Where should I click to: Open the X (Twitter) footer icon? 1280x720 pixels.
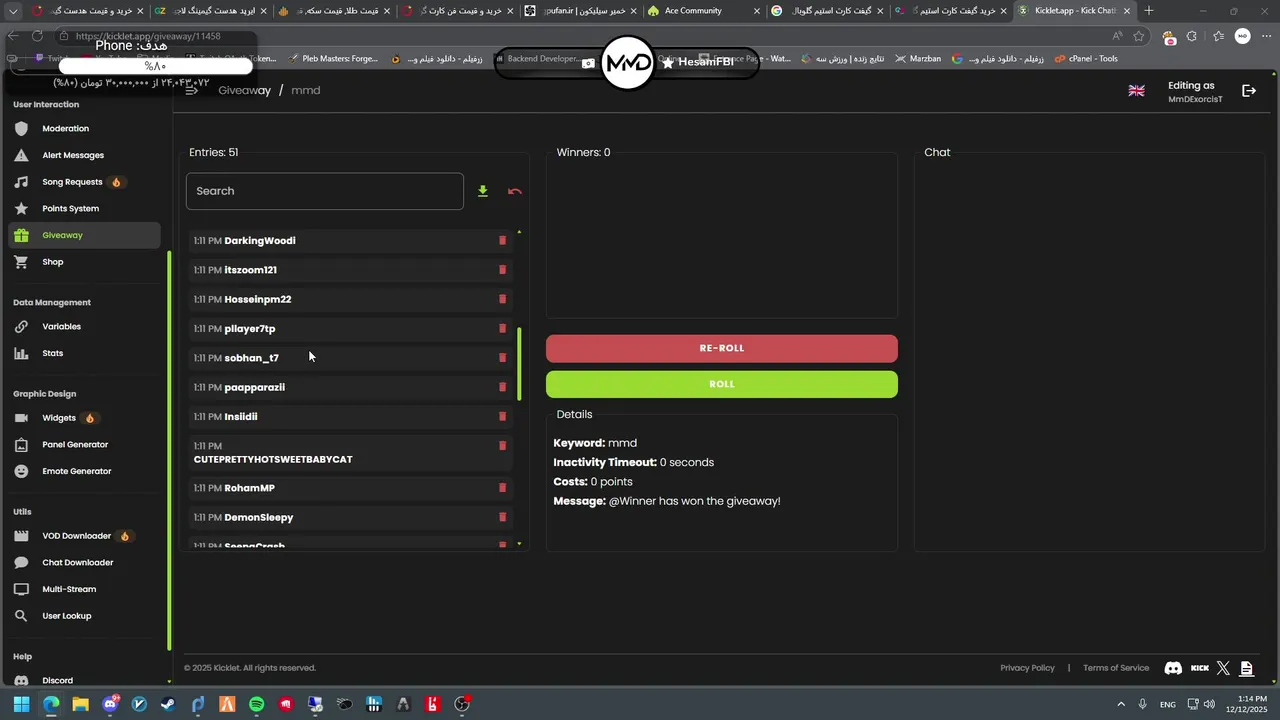(1223, 668)
